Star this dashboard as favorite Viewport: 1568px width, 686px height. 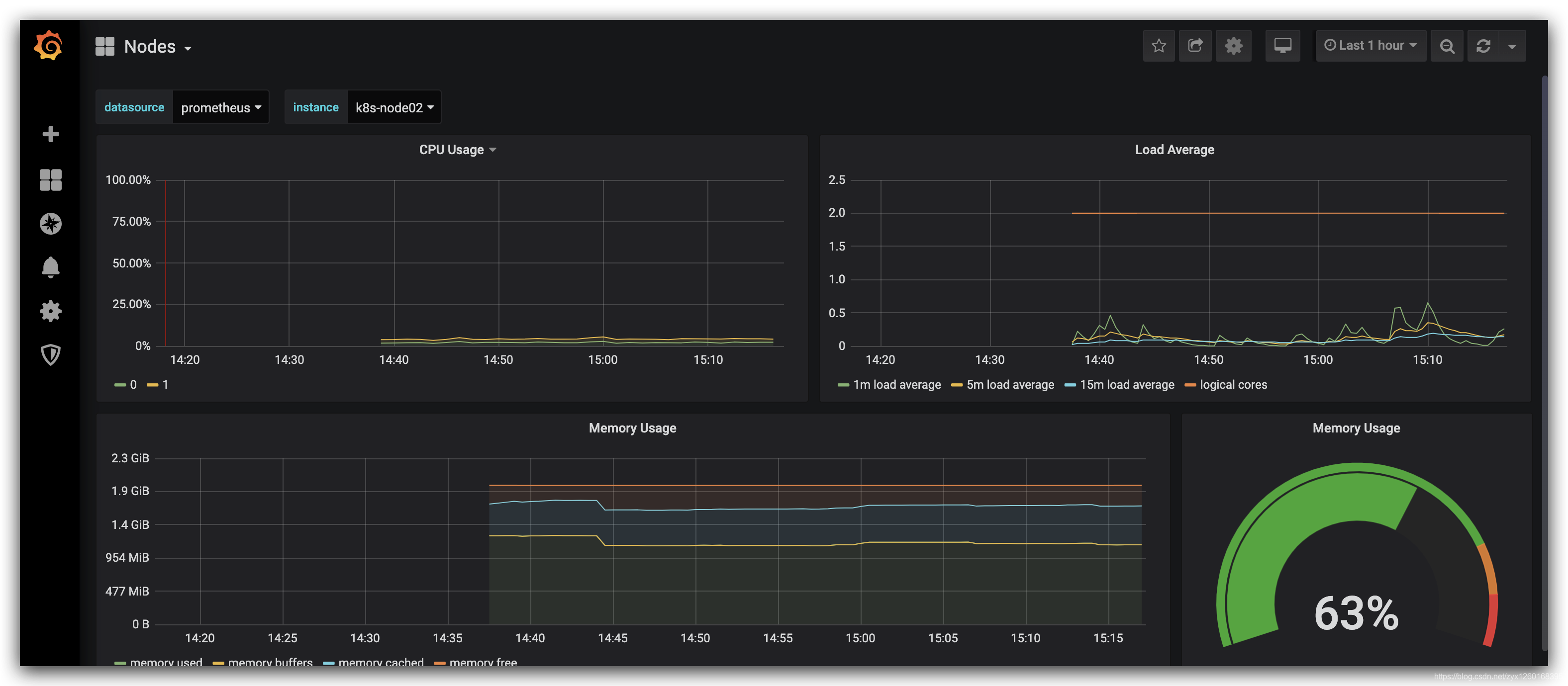[1159, 46]
